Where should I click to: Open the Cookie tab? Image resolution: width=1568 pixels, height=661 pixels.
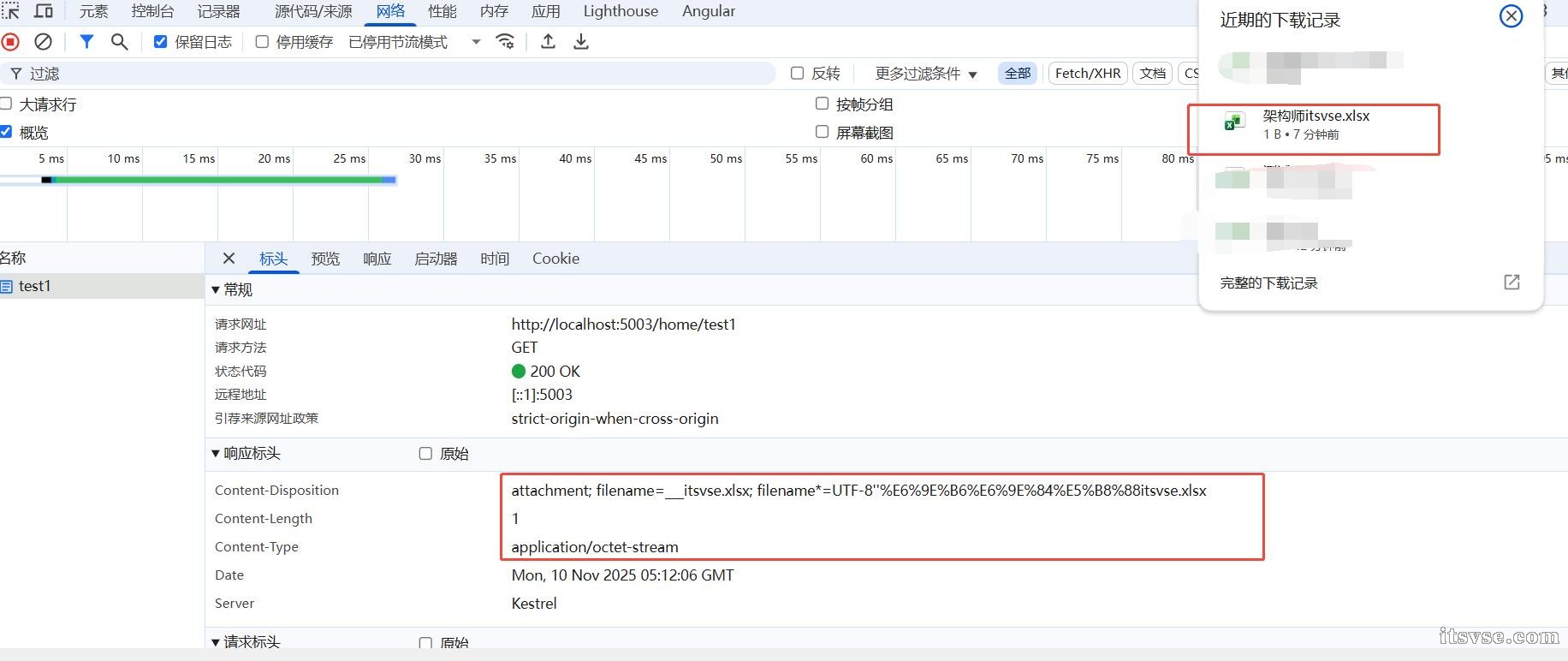click(555, 259)
